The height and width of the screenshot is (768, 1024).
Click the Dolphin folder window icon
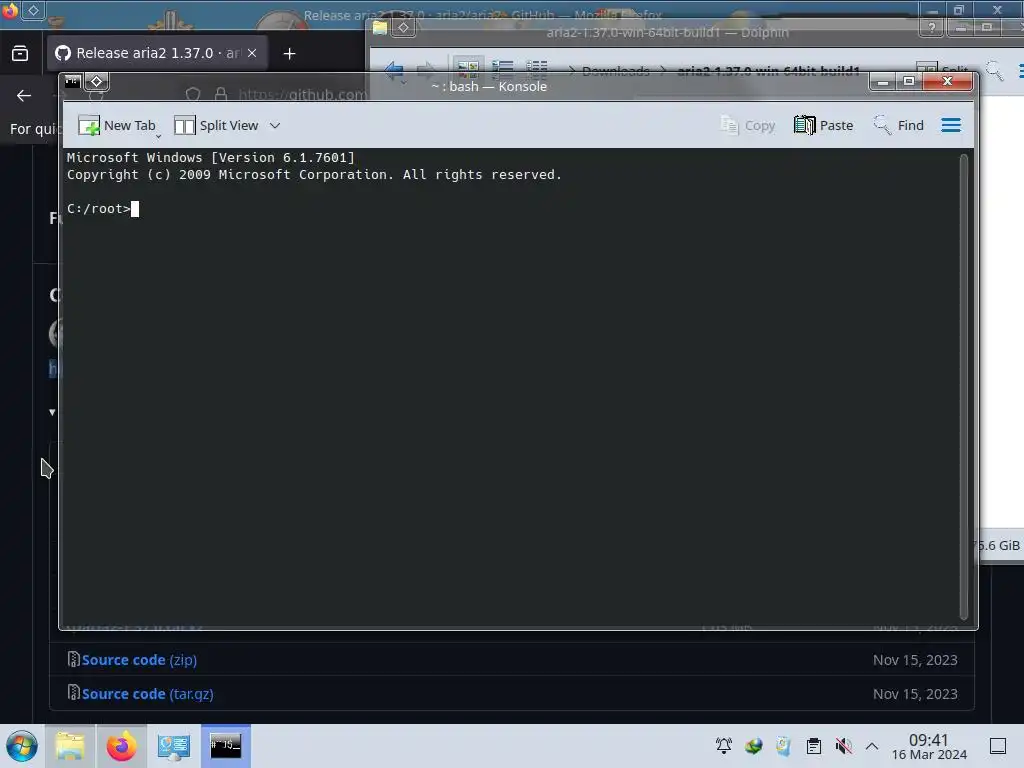point(380,27)
